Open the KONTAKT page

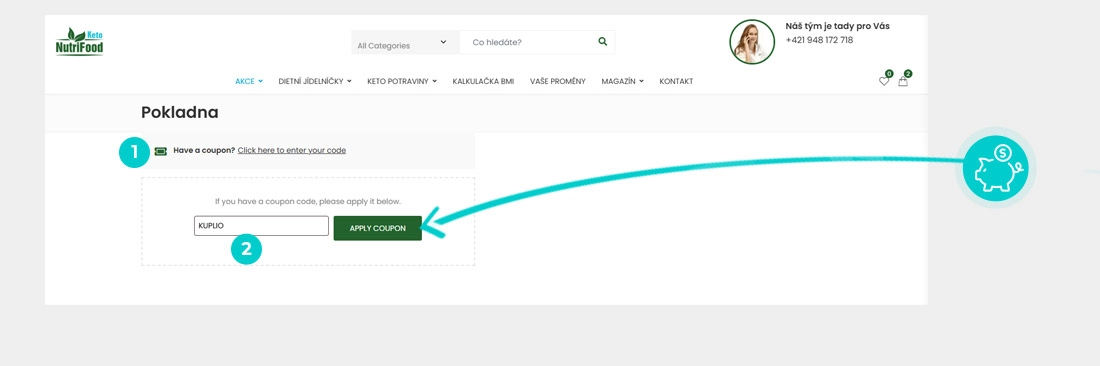676,81
